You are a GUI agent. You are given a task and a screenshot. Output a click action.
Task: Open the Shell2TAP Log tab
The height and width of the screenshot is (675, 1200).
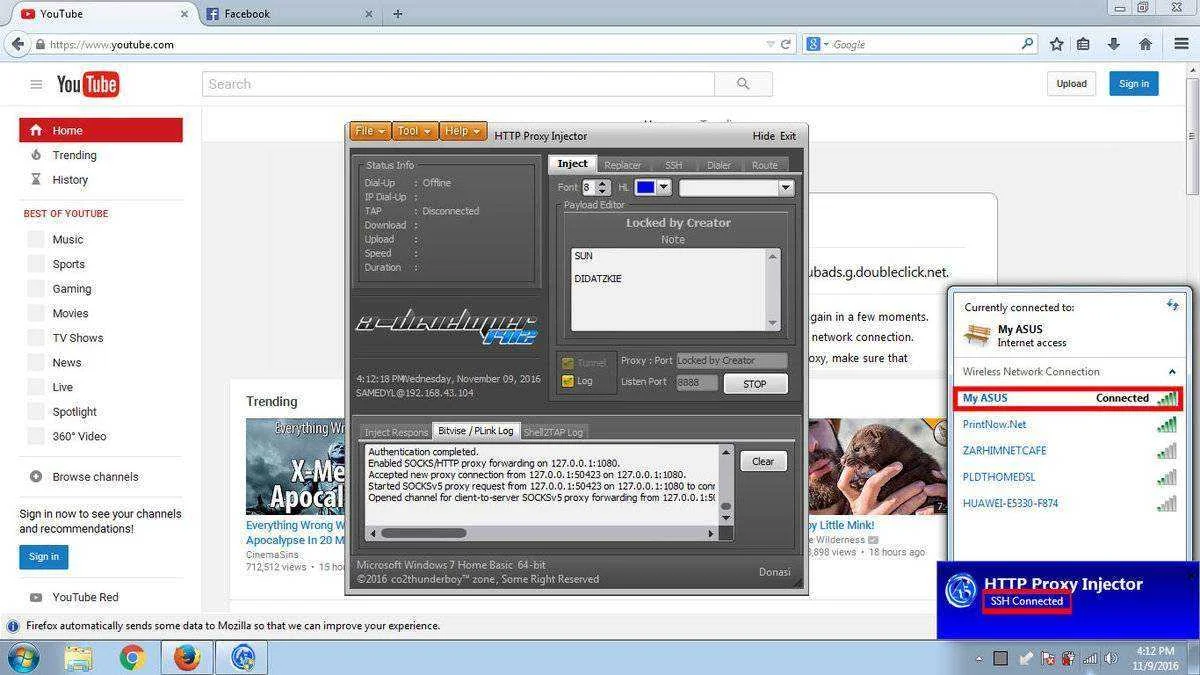(554, 432)
